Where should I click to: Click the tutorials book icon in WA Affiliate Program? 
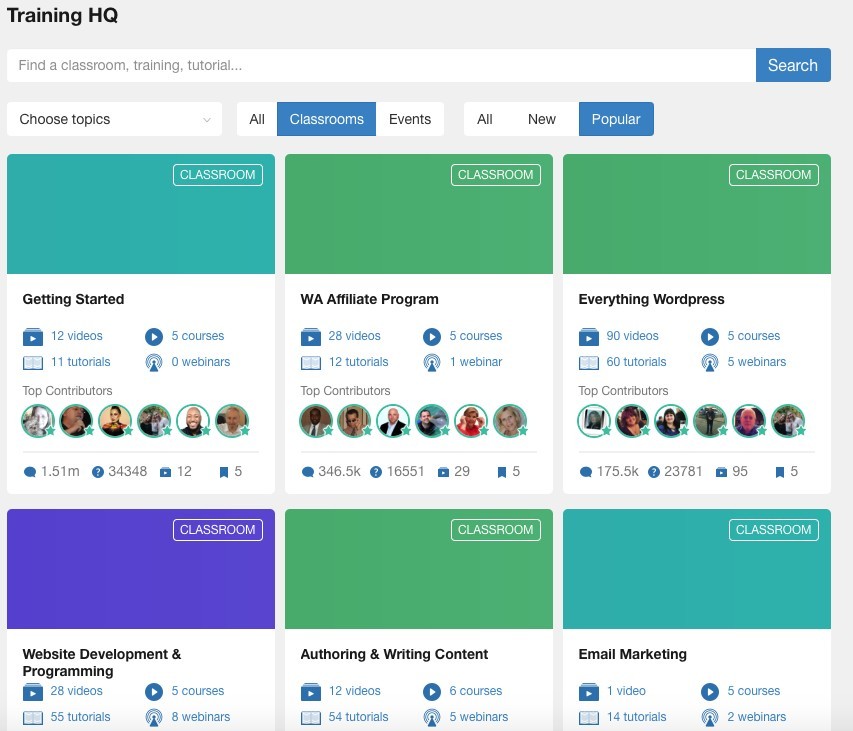click(311, 363)
